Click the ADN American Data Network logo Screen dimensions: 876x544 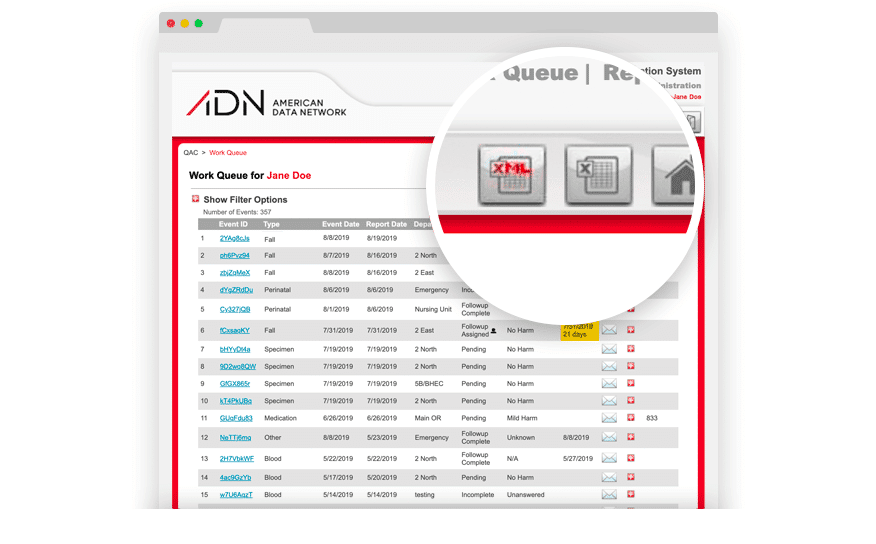tap(266, 103)
